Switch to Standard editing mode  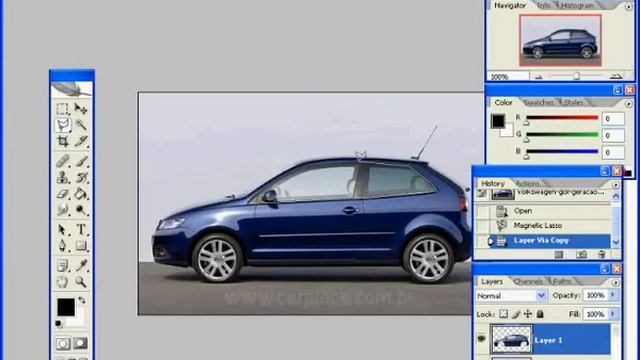coord(62,343)
